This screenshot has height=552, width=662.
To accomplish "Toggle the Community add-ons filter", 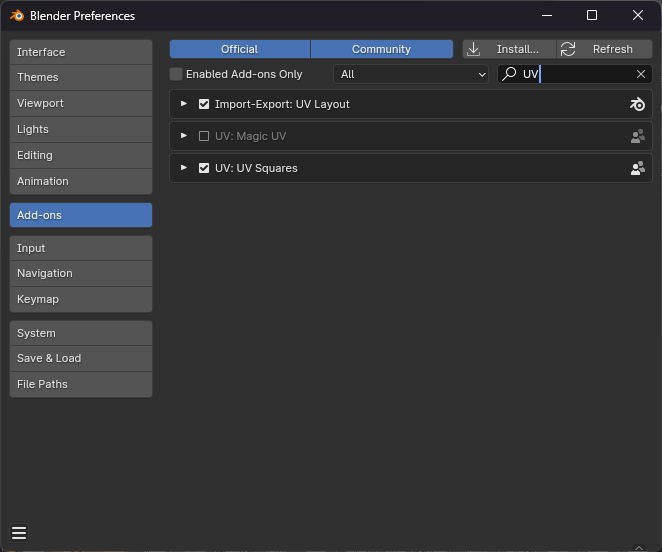I will pos(382,49).
